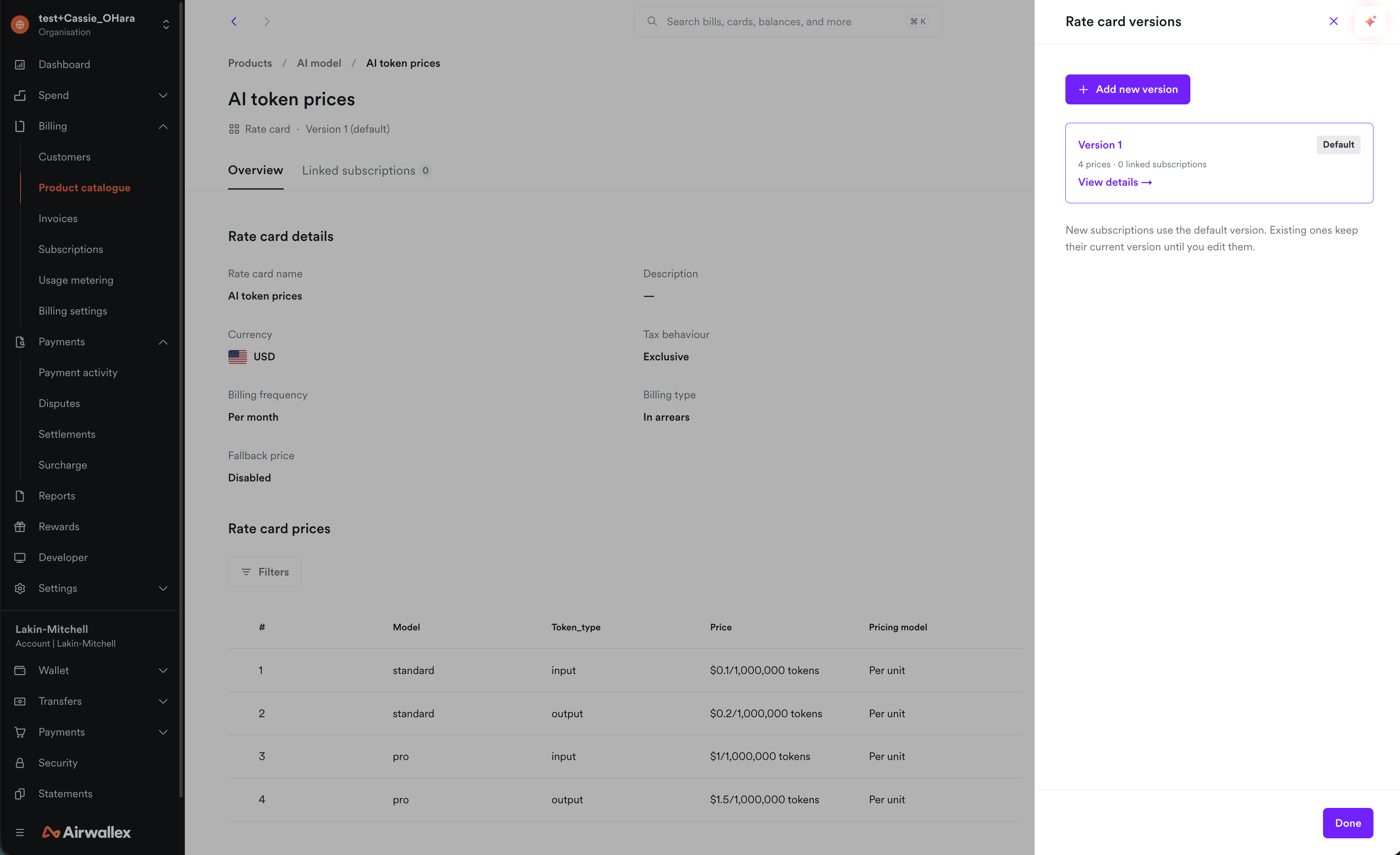Viewport: 1400px width, 855px height.
Task: Open Product catalogue in sidebar
Action: [x=85, y=187]
